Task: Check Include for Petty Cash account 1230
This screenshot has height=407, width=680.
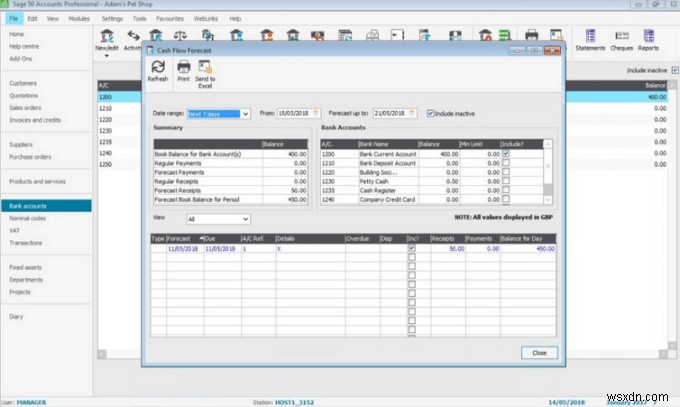Action: [x=506, y=181]
